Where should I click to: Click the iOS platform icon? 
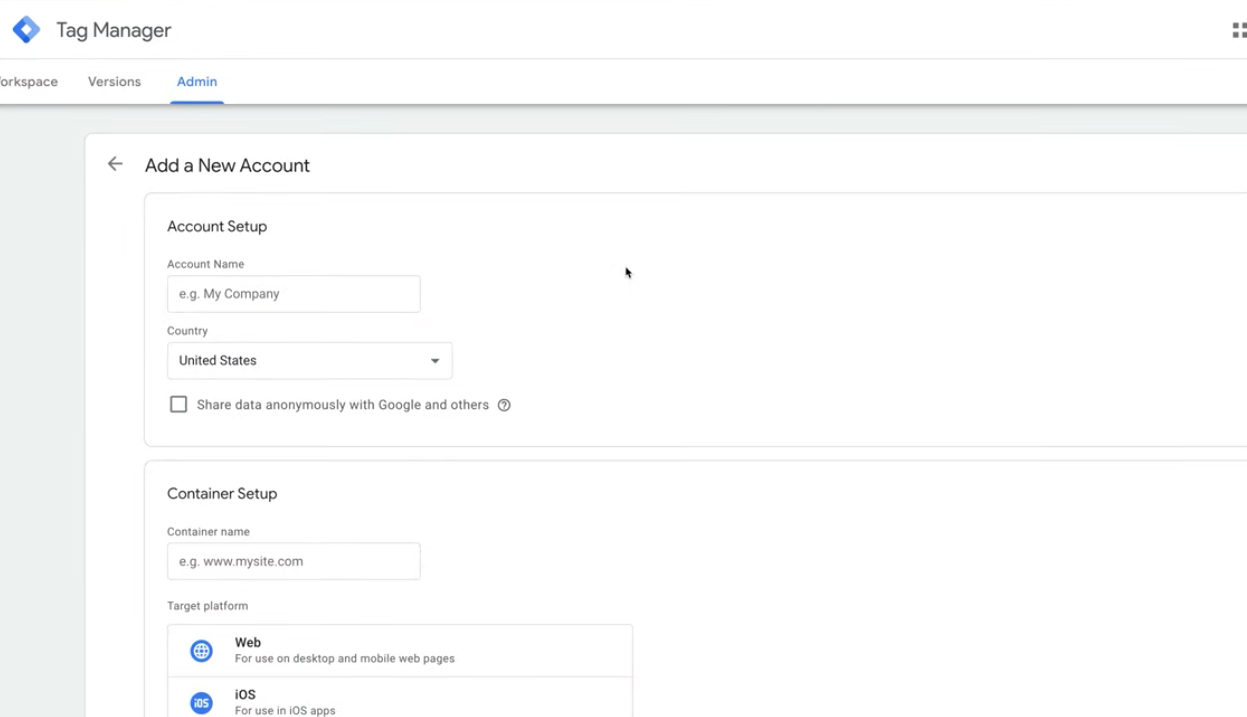[202, 703]
